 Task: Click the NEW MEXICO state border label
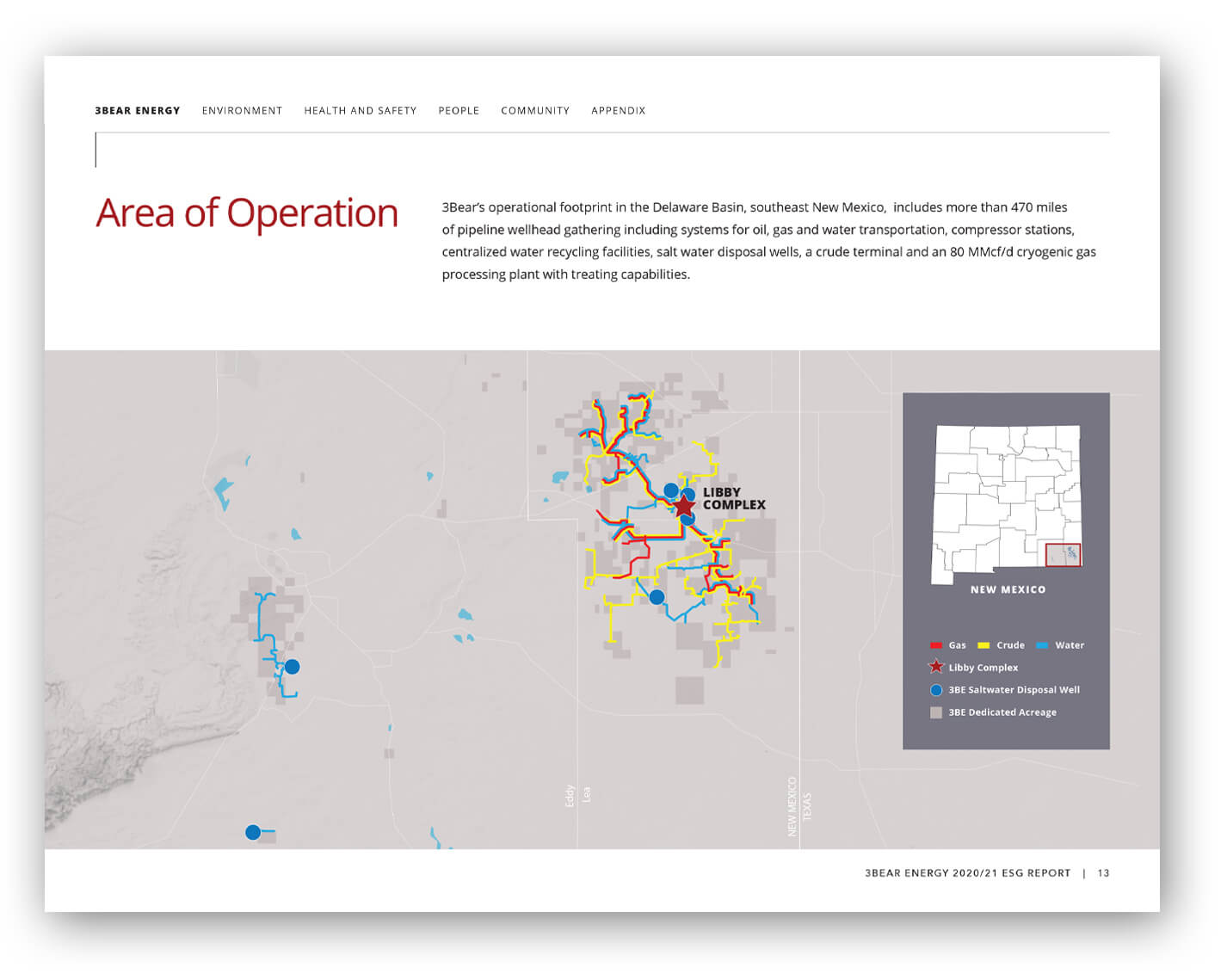(x=792, y=806)
